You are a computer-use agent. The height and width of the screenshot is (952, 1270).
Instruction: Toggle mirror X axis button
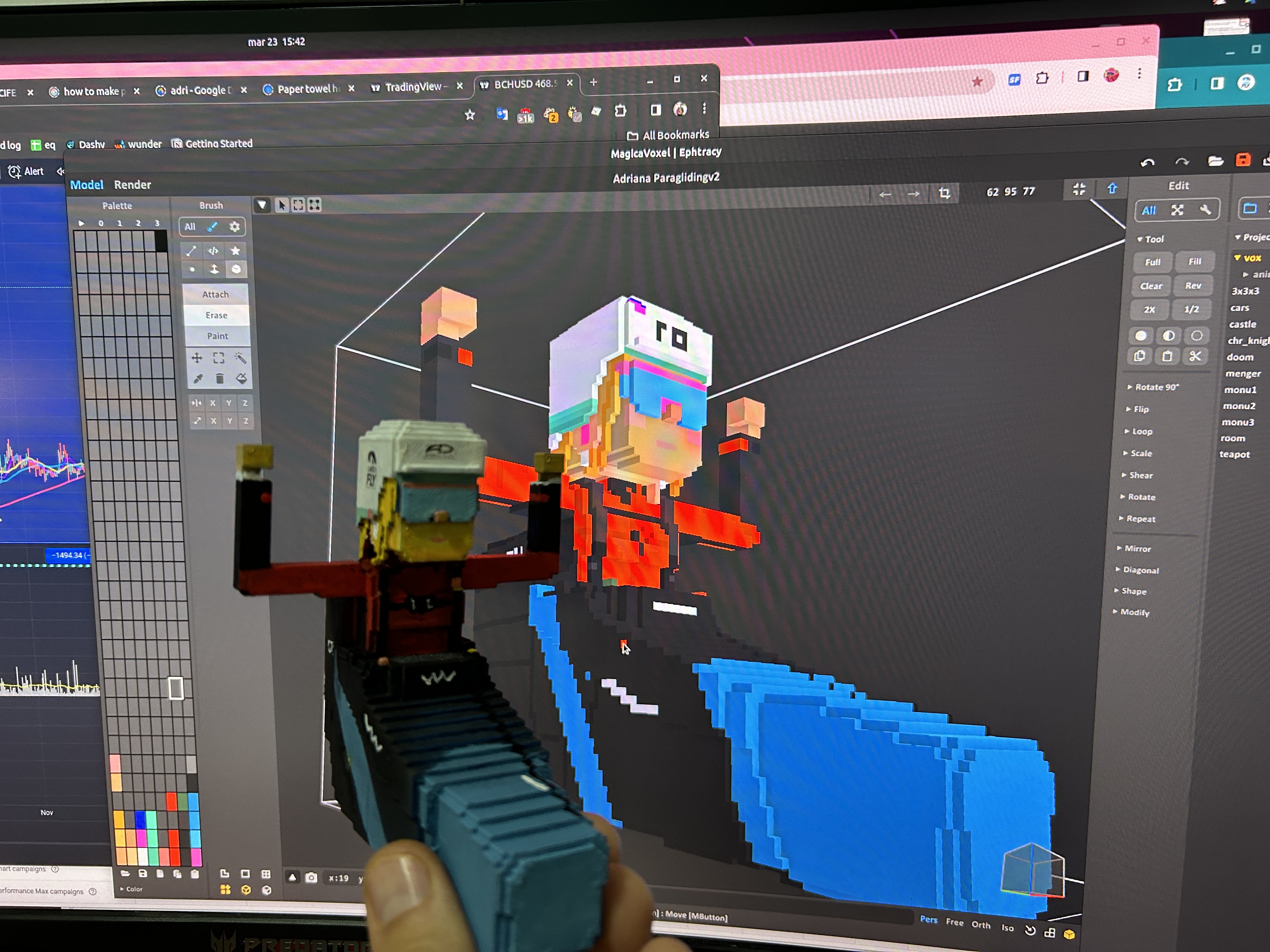pos(213,403)
